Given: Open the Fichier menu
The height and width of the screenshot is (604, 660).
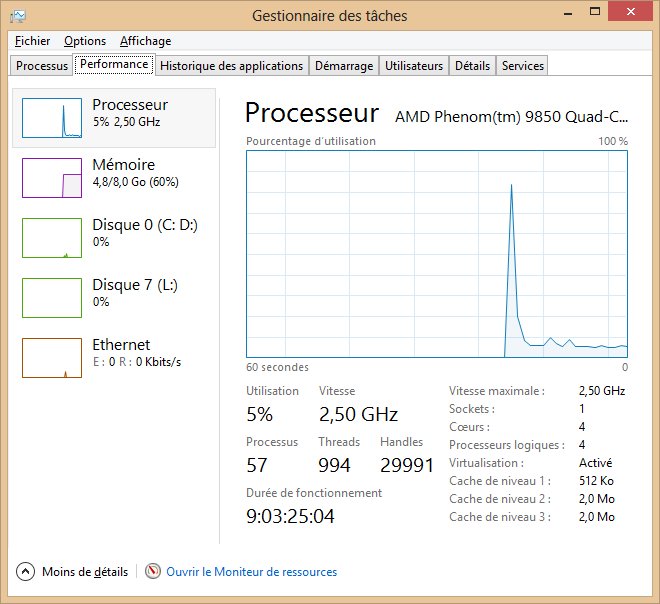Looking at the screenshot, I should click(x=33, y=41).
